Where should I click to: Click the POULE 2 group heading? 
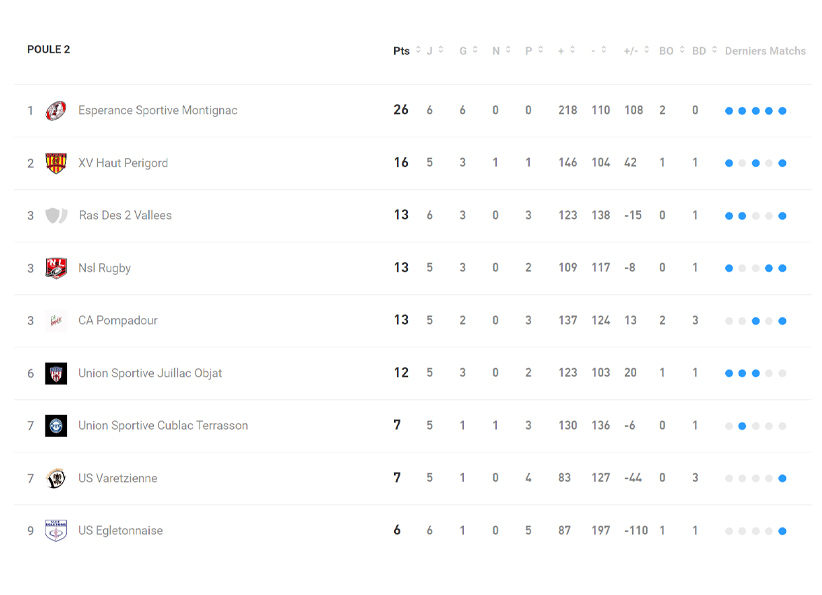pos(48,49)
